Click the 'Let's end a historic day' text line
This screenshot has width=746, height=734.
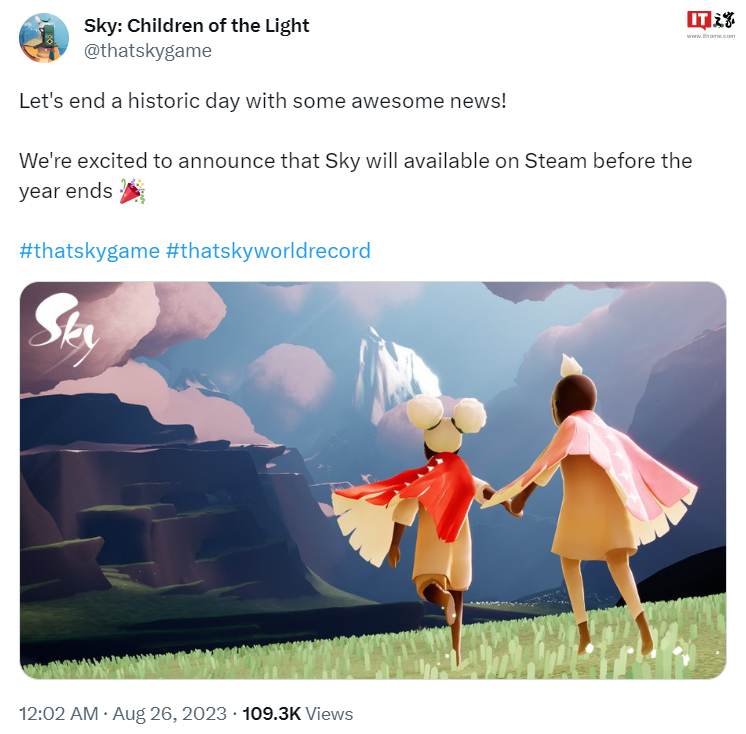tap(263, 101)
